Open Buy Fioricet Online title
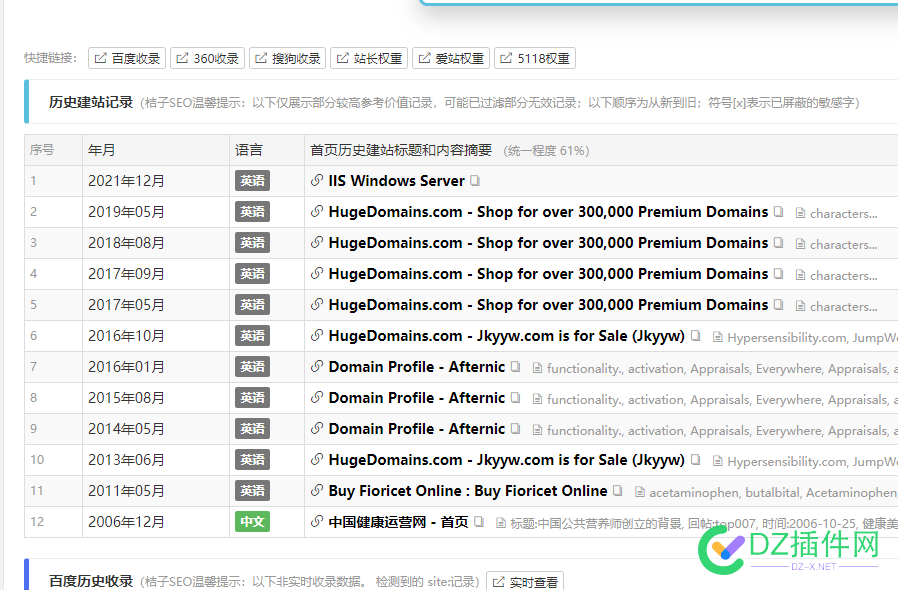 tap(467, 491)
